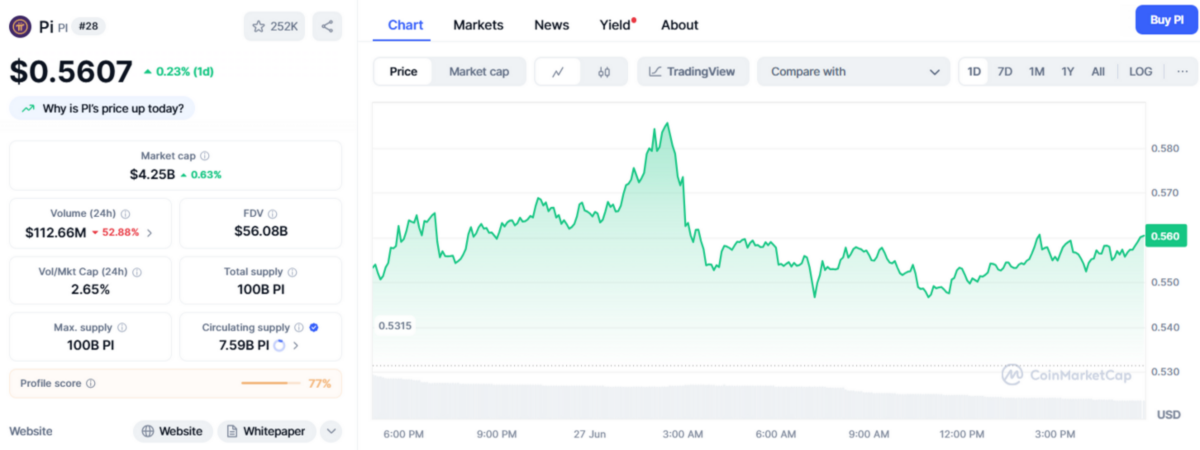Click the price peak near 3:00 AM
Viewport: 1200px width, 450px height.
[666, 125]
